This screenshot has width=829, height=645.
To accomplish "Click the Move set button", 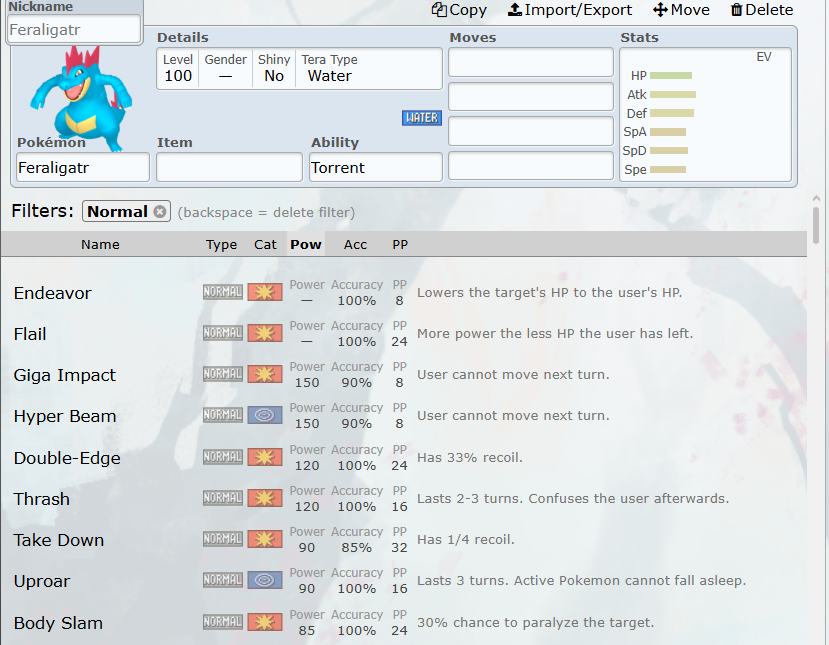I will pos(681,10).
